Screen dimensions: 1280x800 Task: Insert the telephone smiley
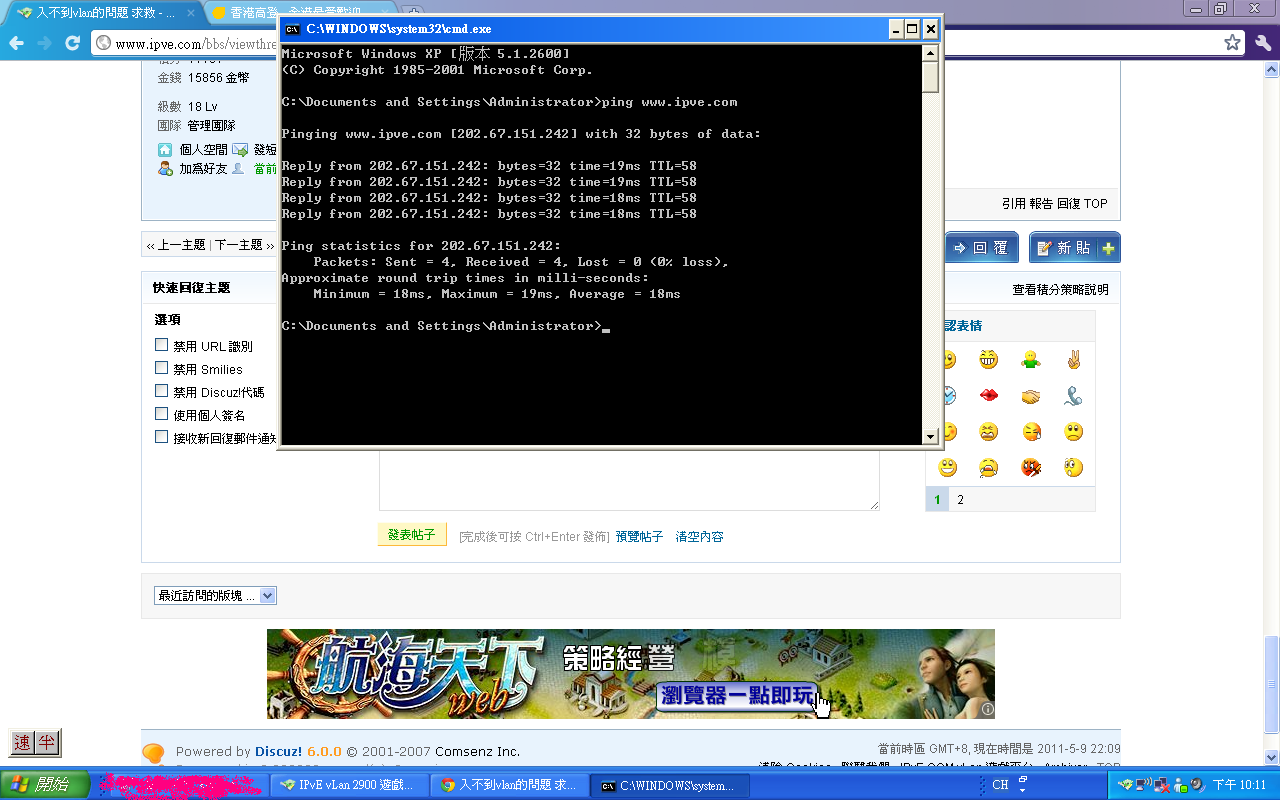point(1074,396)
